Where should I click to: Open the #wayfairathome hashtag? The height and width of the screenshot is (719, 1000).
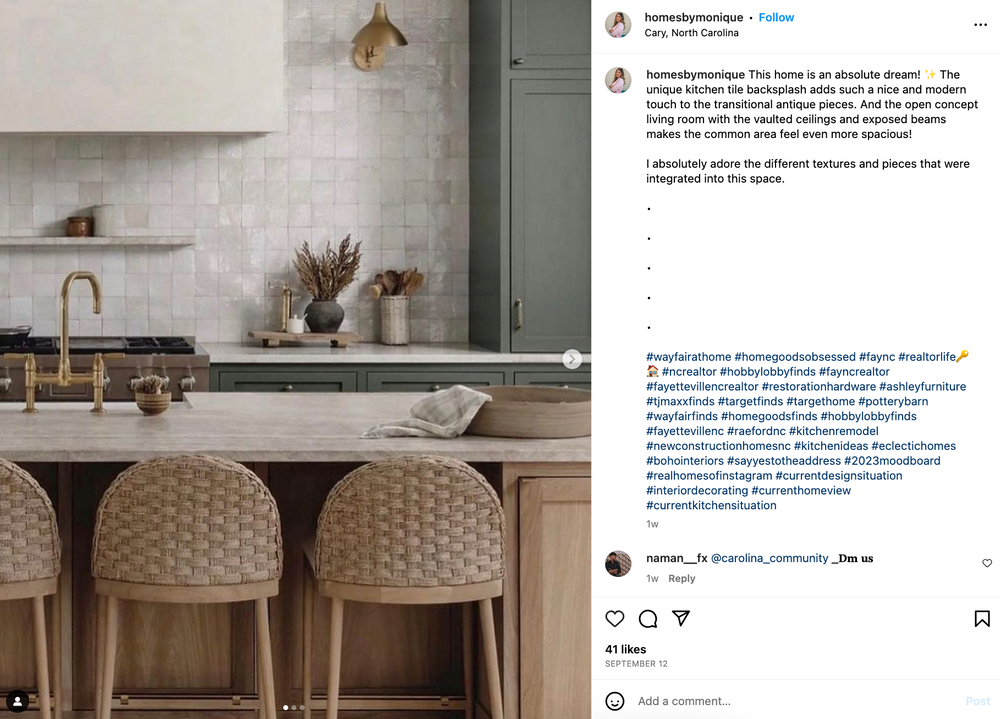pyautogui.click(x=689, y=357)
